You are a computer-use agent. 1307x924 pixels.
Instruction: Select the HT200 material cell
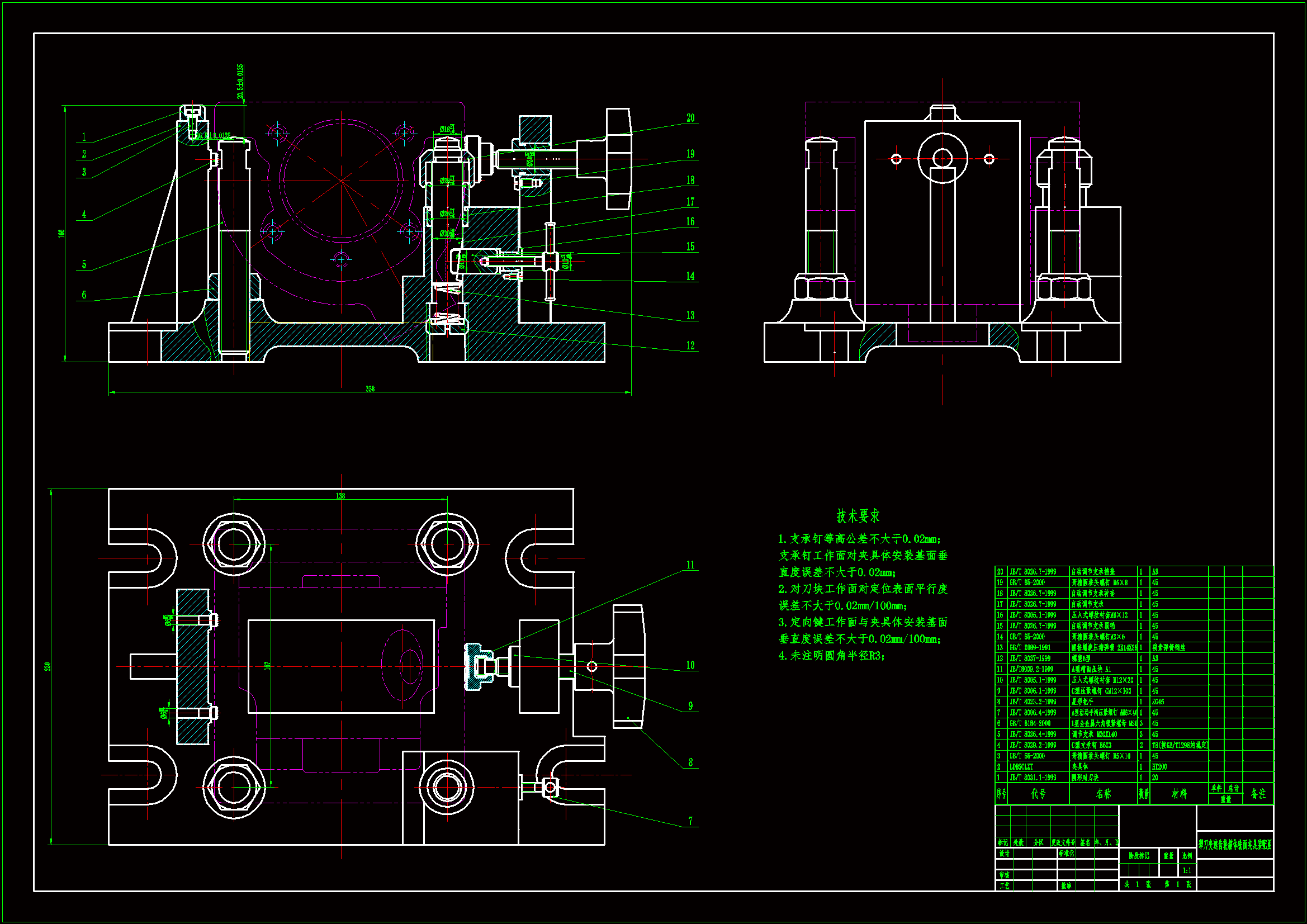click(x=1159, y=767)
